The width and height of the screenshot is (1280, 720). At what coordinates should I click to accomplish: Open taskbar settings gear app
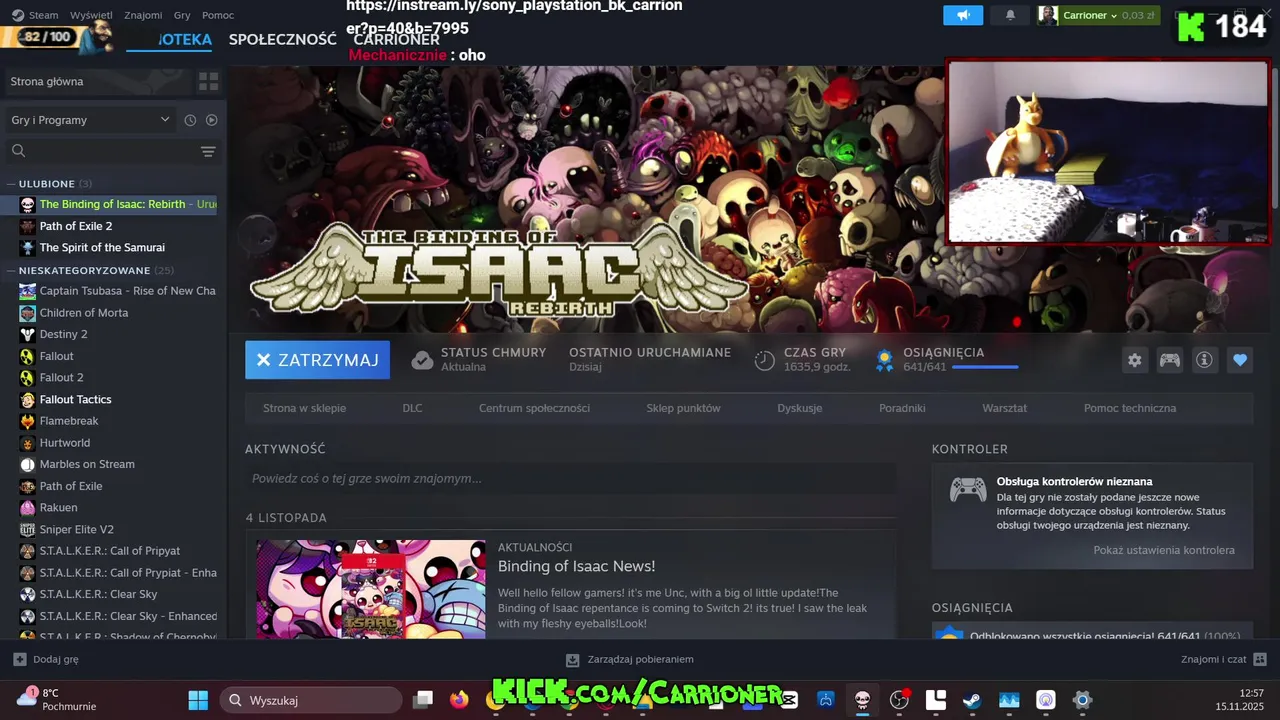(1082, 700)
